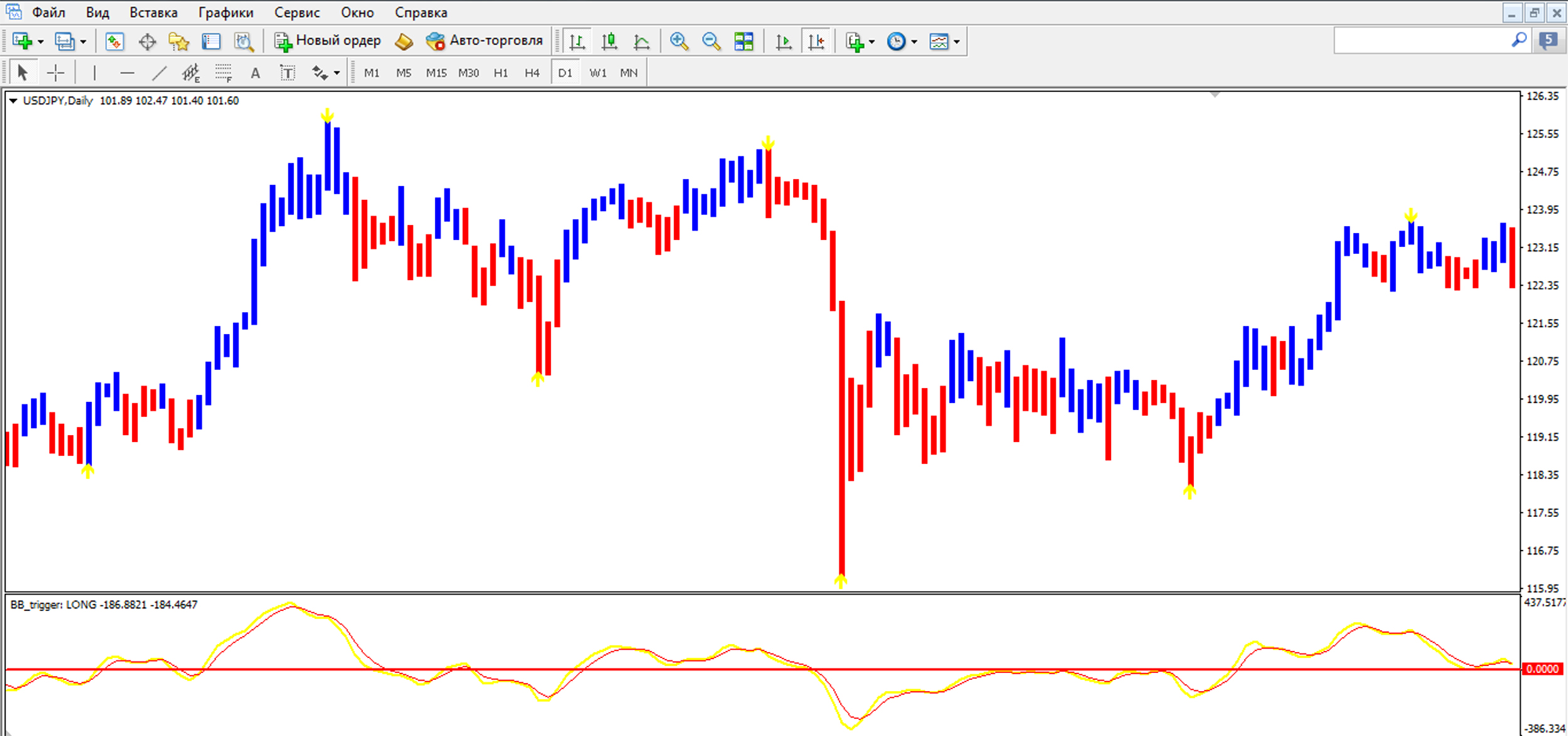Open the Strategy Tester magnifier icon
The width and height of the screenshot is (1568, 736).
tap(244, 42)
